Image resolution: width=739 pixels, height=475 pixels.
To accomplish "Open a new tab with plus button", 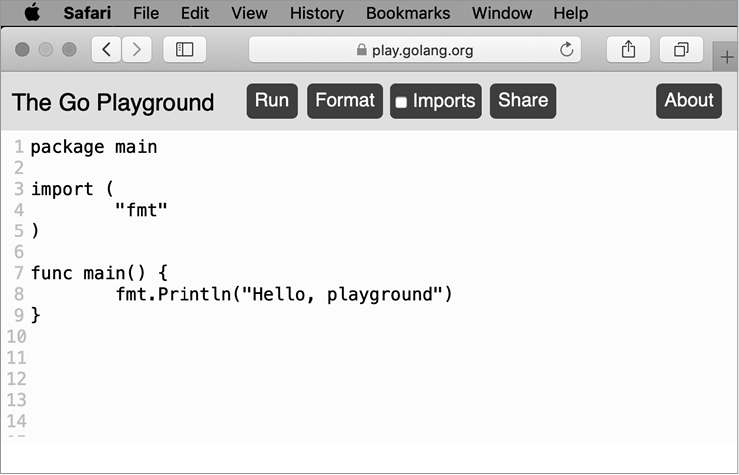I will point(727,57).
